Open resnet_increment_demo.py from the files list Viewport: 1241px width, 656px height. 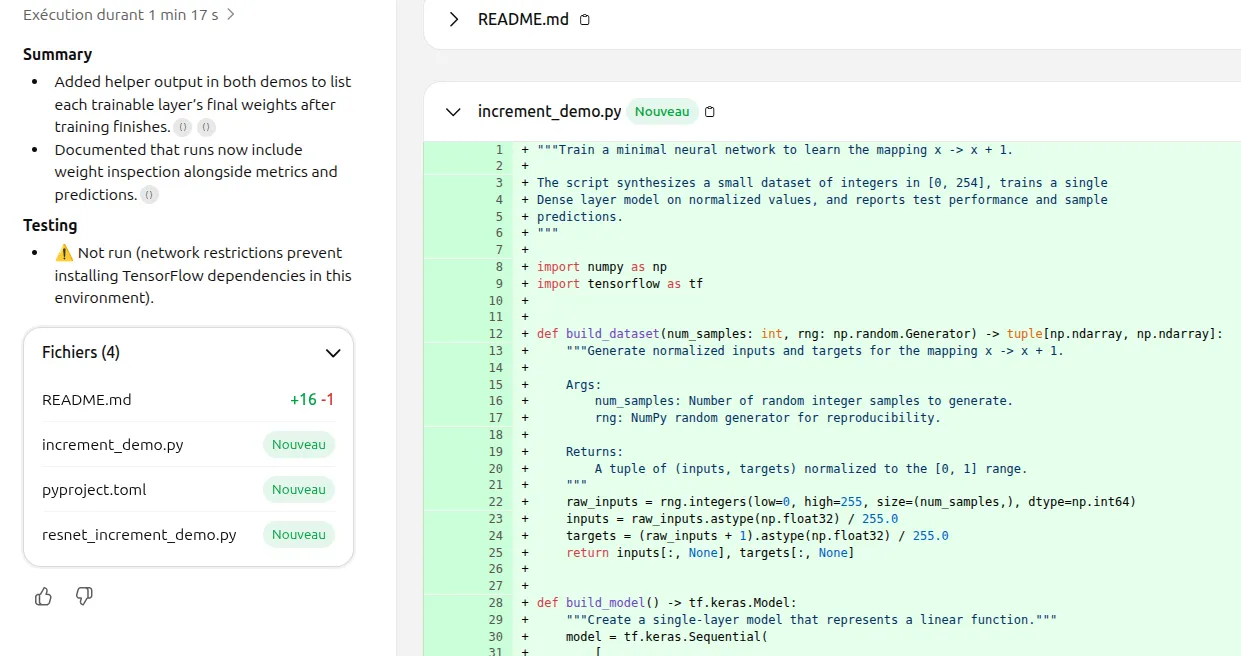(139, 535)
